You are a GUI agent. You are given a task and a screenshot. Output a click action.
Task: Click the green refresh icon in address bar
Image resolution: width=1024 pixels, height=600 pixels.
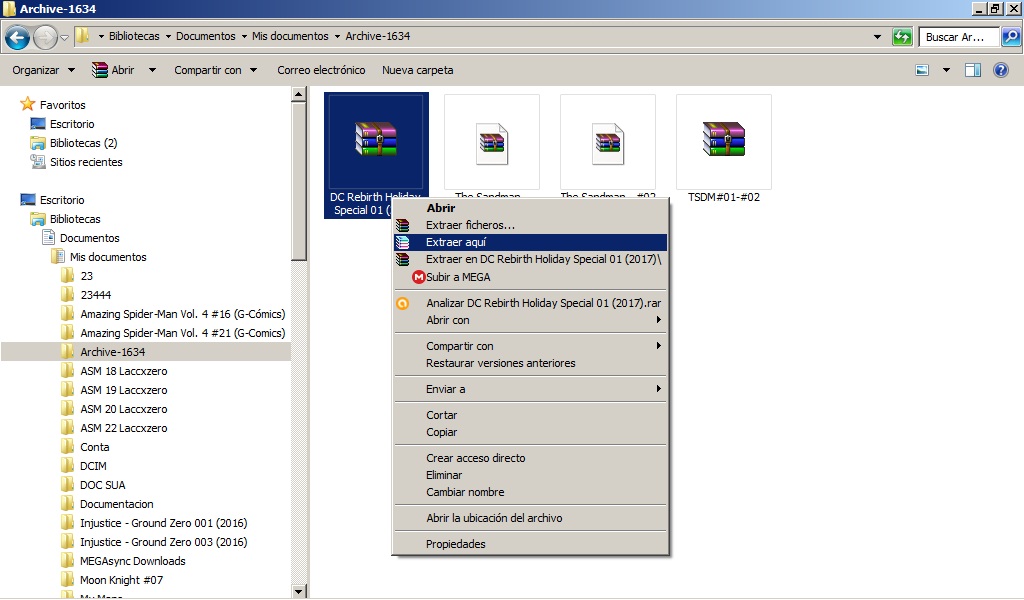902,37
